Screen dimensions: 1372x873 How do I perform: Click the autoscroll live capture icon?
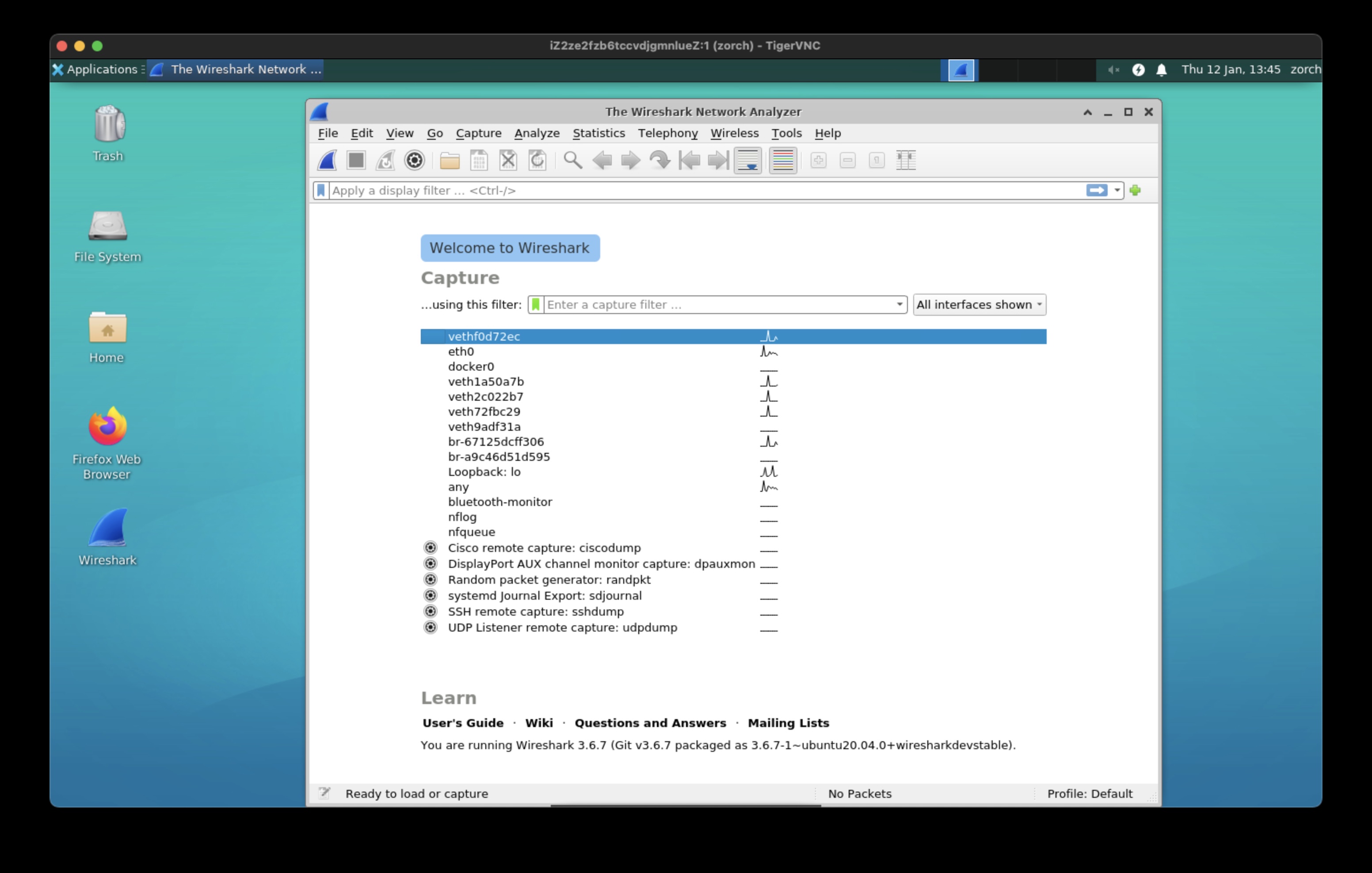[750, 160]
